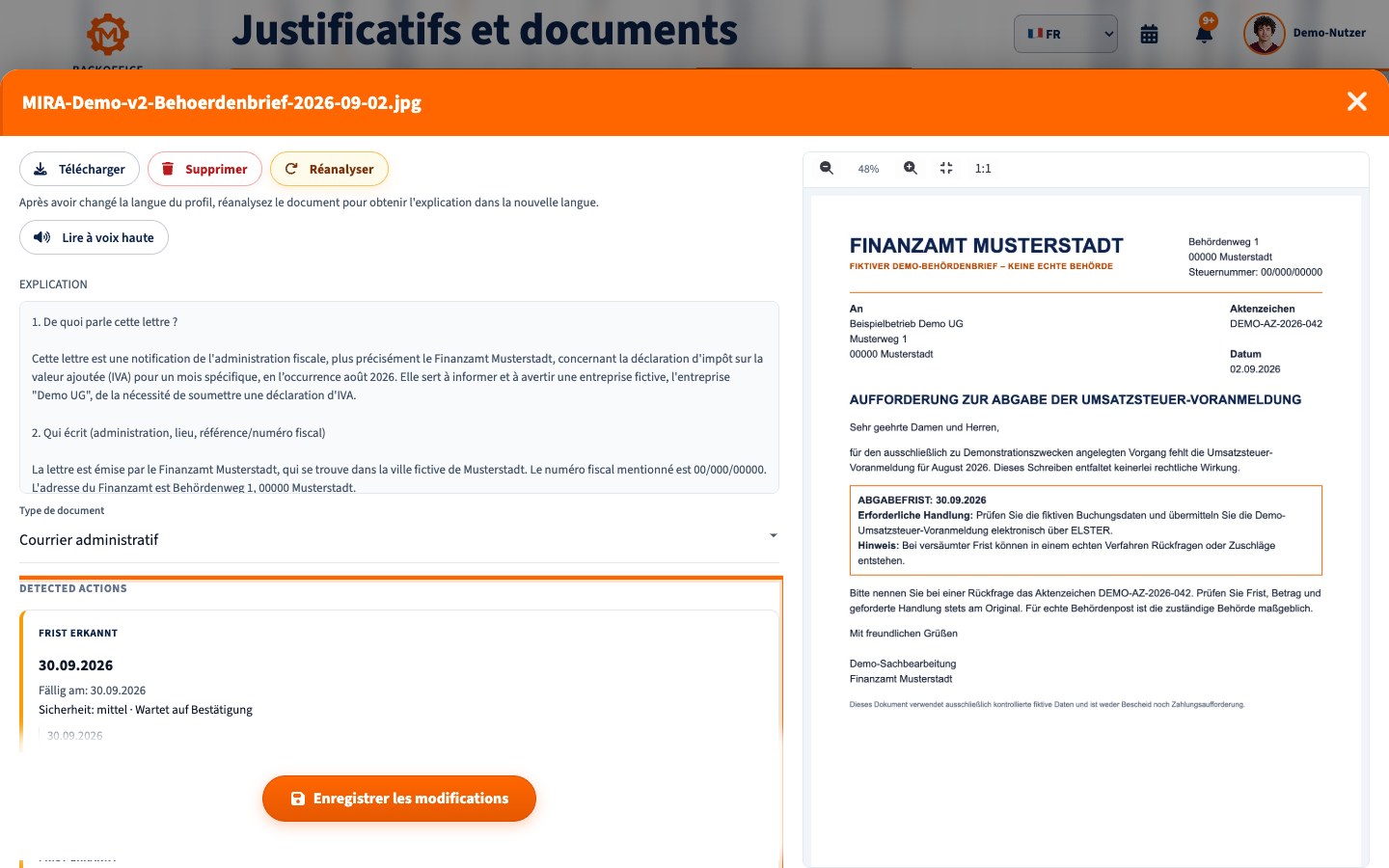
Task: Click the document preview image
Action: (1086, 530)
